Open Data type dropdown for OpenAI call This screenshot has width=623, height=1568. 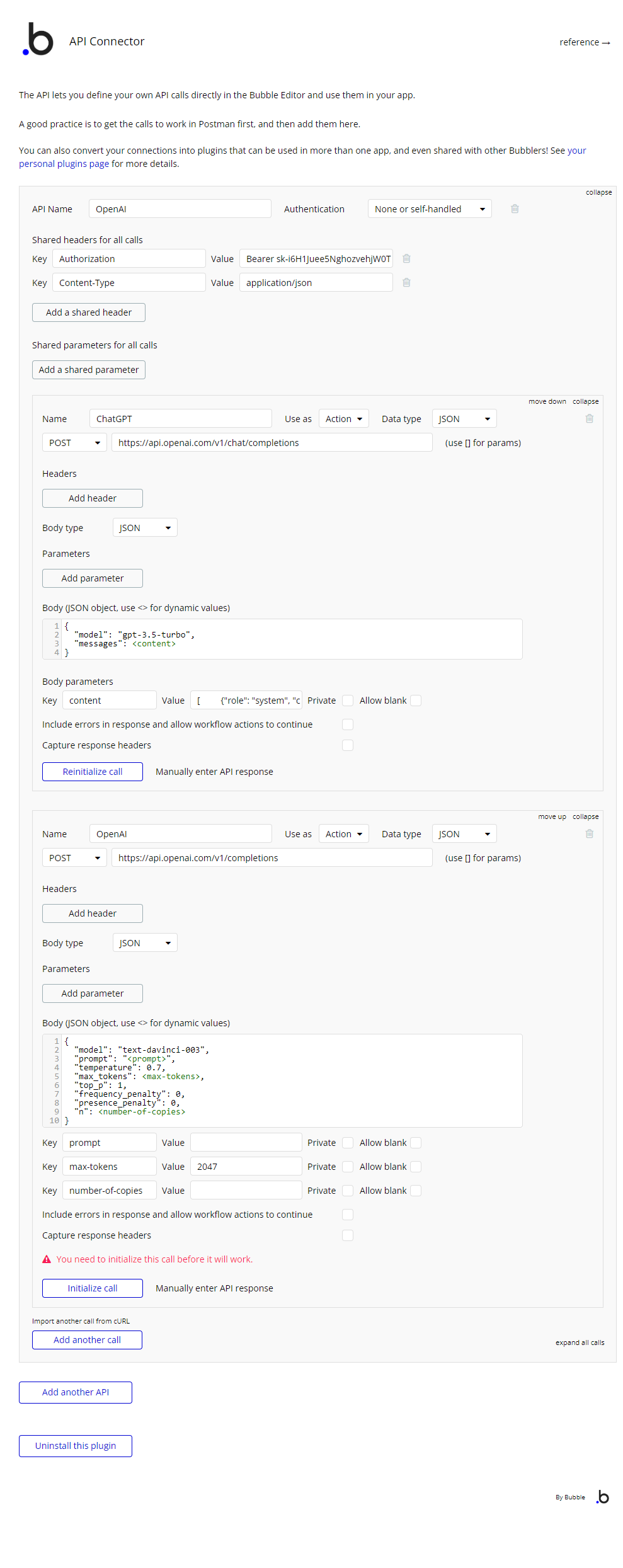(x=464, y=834)
